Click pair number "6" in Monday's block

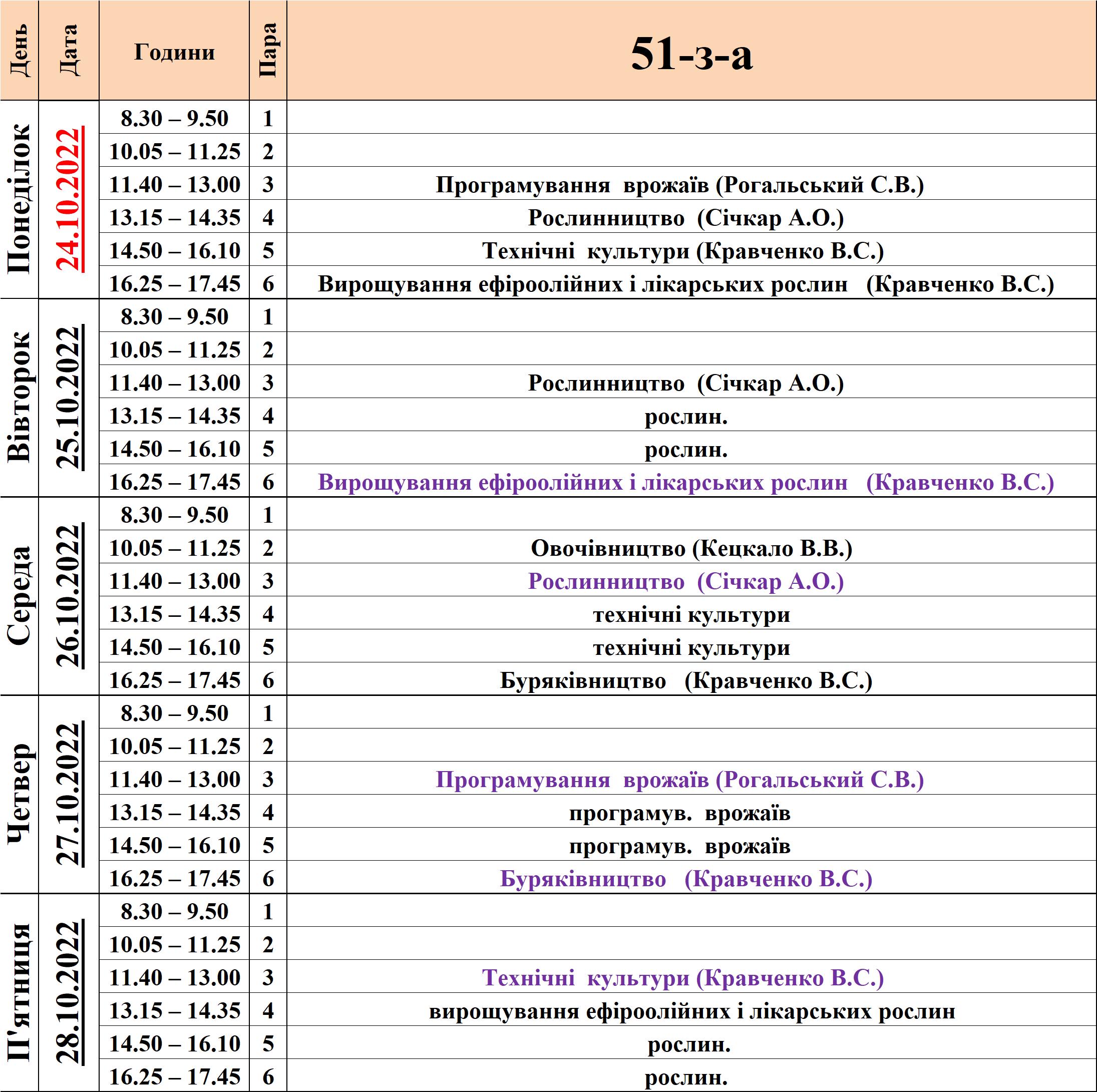tap(268, 282)
